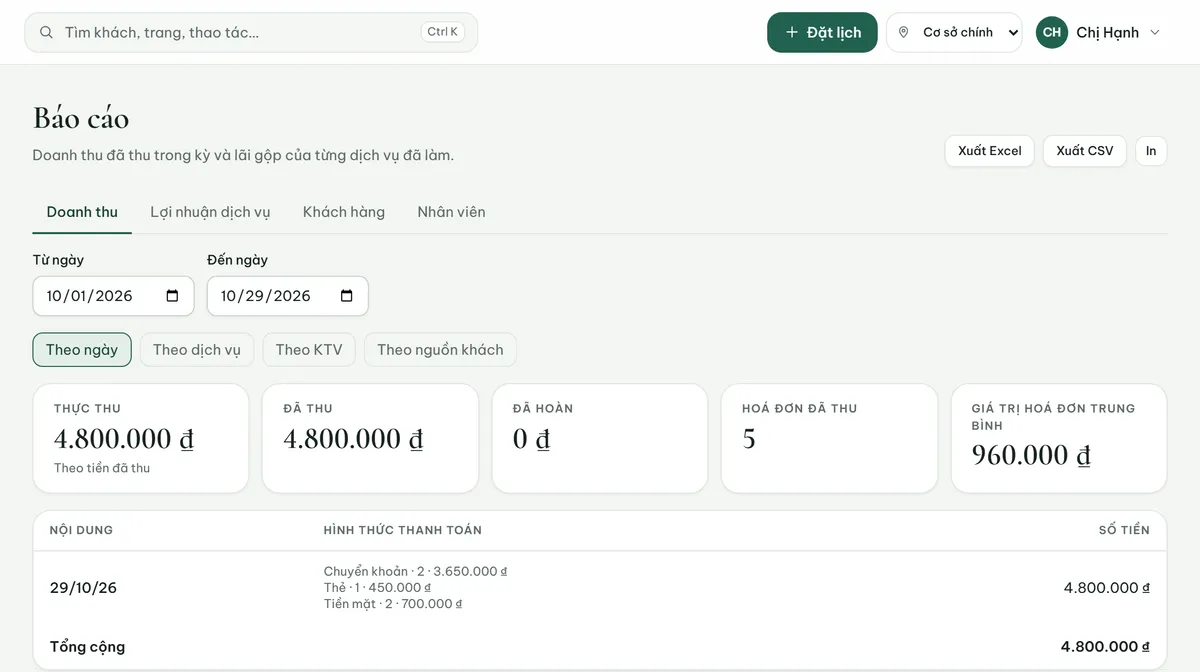Click the Tổng cộng row label
The image size is (1200, 672).
87,647
